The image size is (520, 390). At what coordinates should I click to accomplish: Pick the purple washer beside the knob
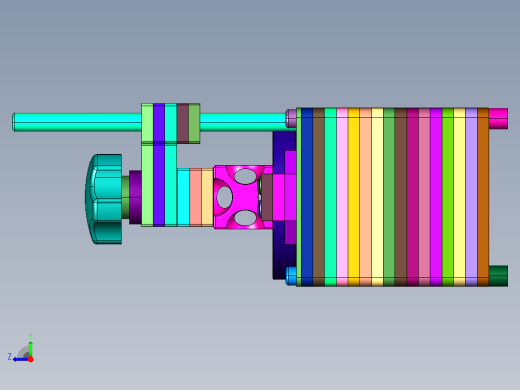coord(135,197)
